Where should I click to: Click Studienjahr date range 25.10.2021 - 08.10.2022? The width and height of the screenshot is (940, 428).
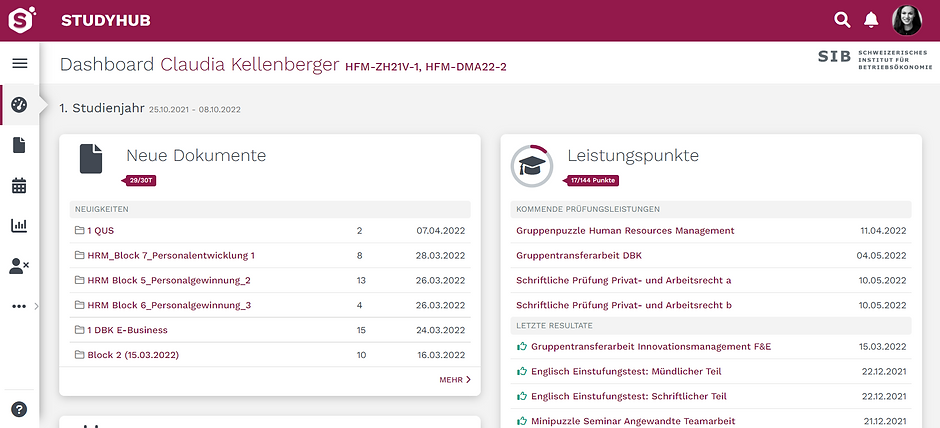pyautogui.click(x=195, y=110)
